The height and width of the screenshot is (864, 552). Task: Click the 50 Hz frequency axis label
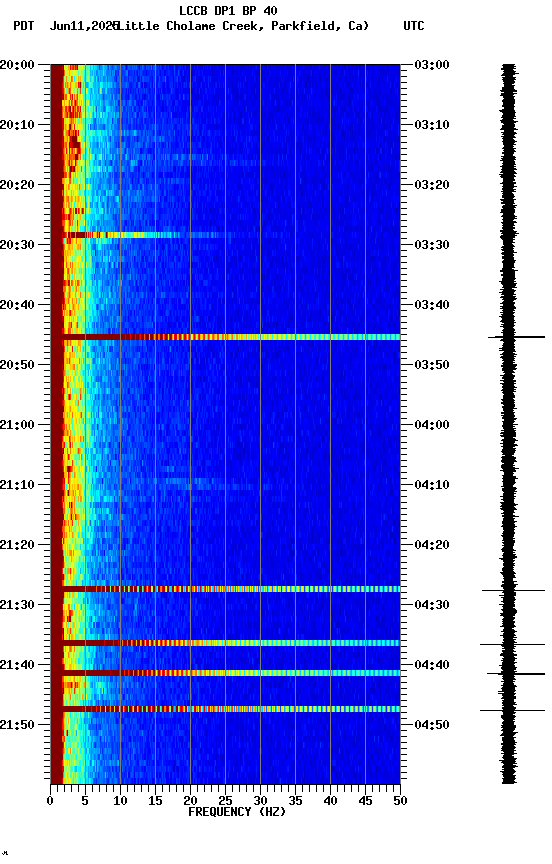tap(400, 801)
